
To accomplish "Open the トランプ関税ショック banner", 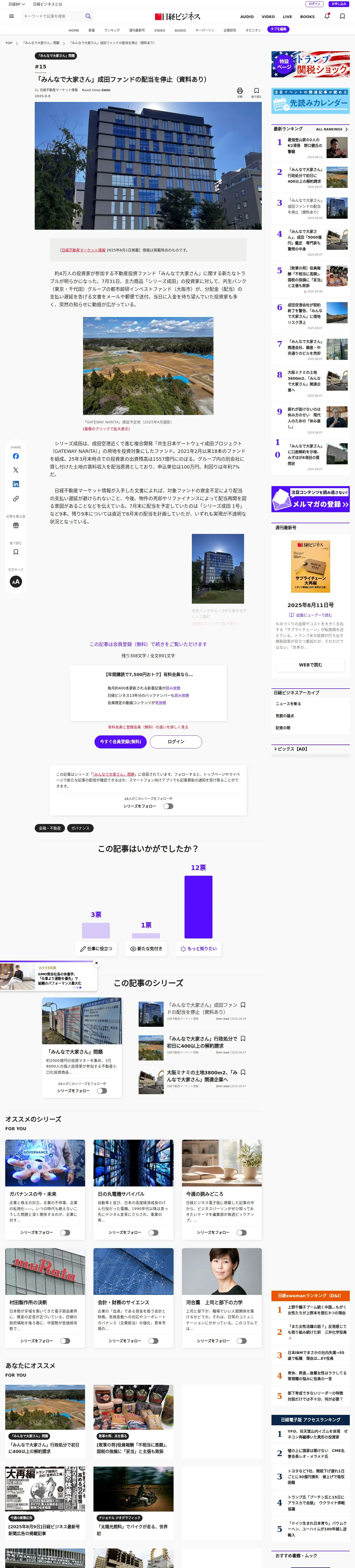I will coord(311,65).
